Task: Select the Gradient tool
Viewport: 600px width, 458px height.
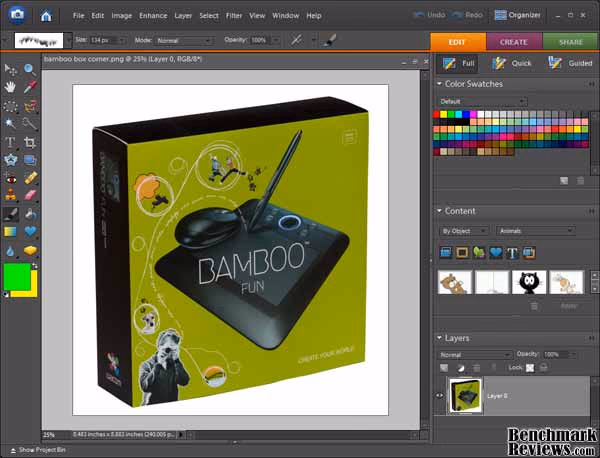Action: click(x=10, y=231)
